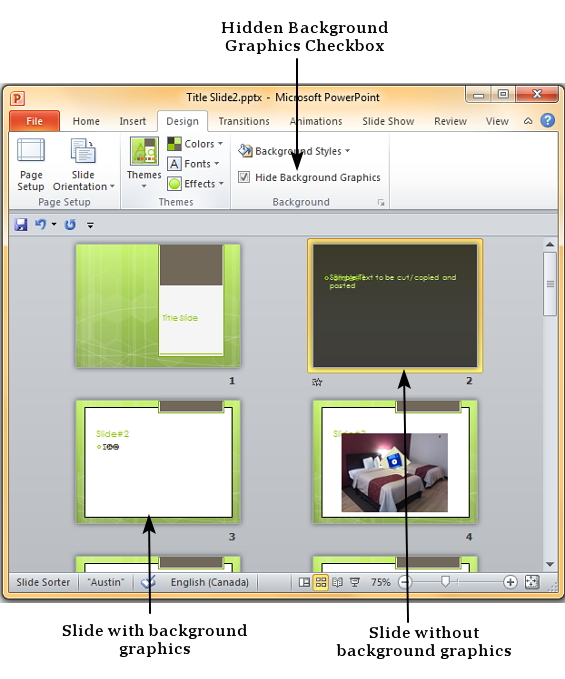Switch to the Insert tab
The width and height of the screenshot is (565, 679).
click(132, 121)
